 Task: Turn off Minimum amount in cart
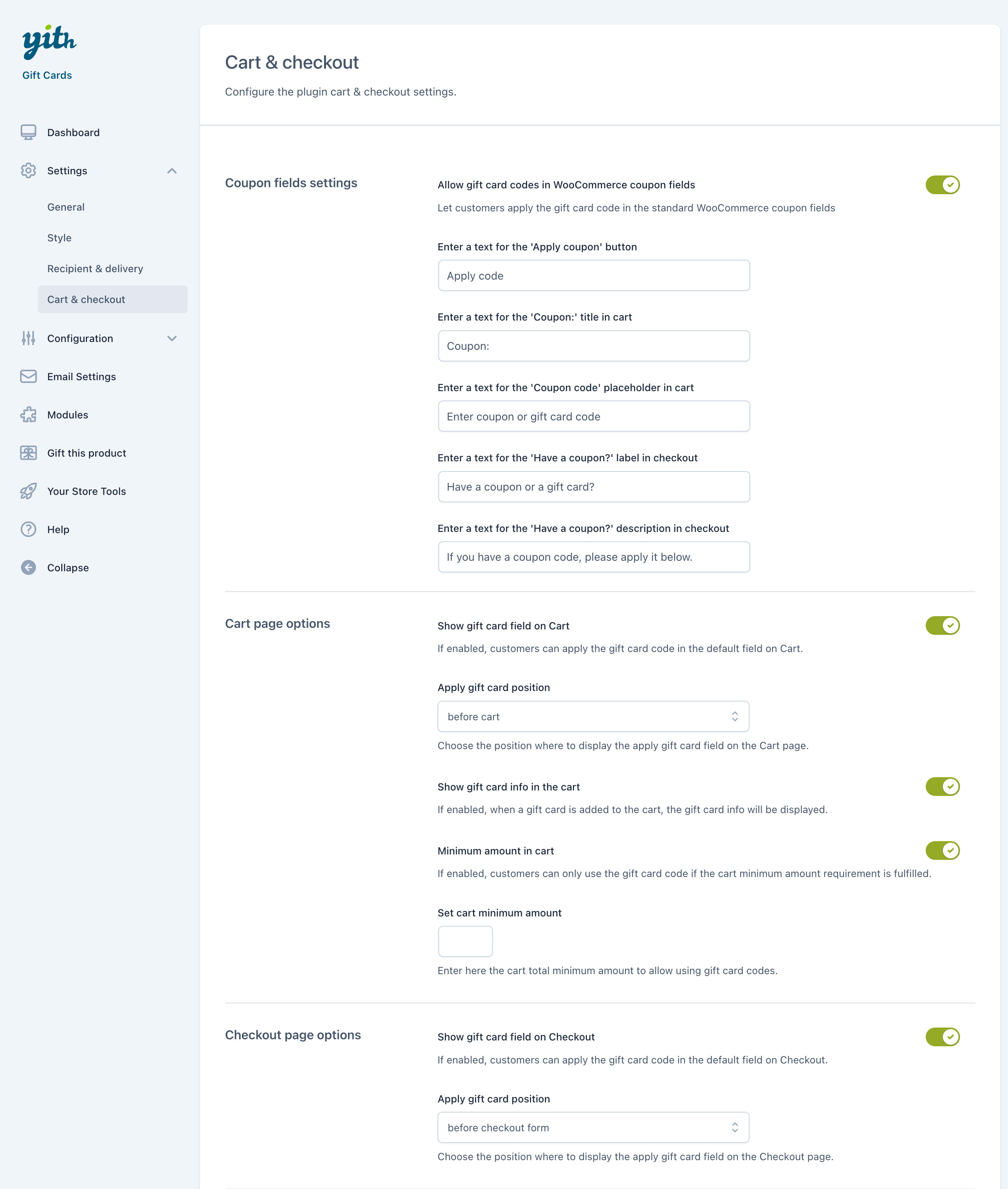point(942,851)
